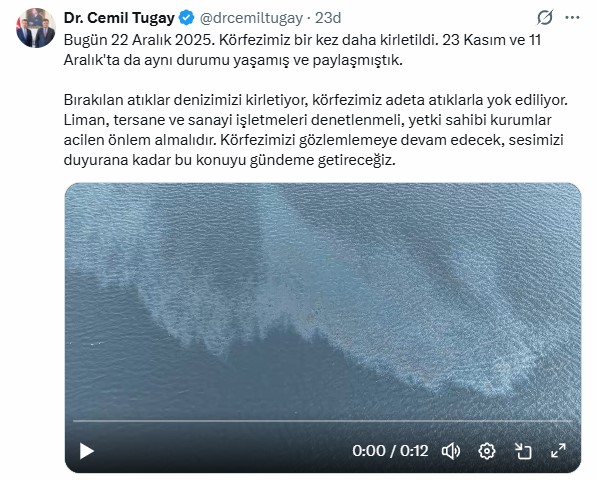Click the blue verified badge icon
Viewport: 596px width, 481px height.
point(187,18)
